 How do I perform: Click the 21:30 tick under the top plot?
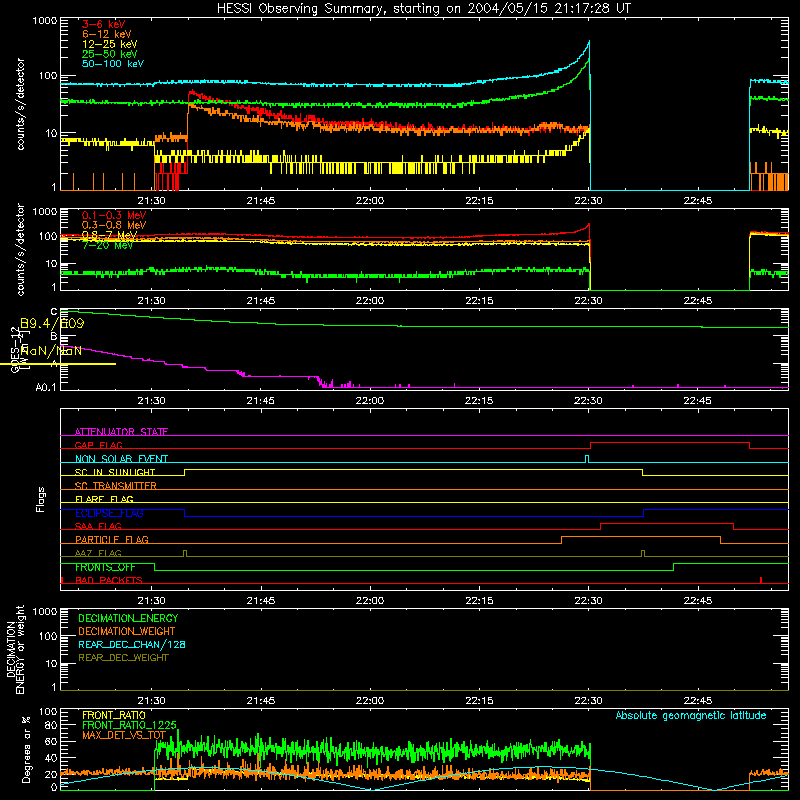152,201
